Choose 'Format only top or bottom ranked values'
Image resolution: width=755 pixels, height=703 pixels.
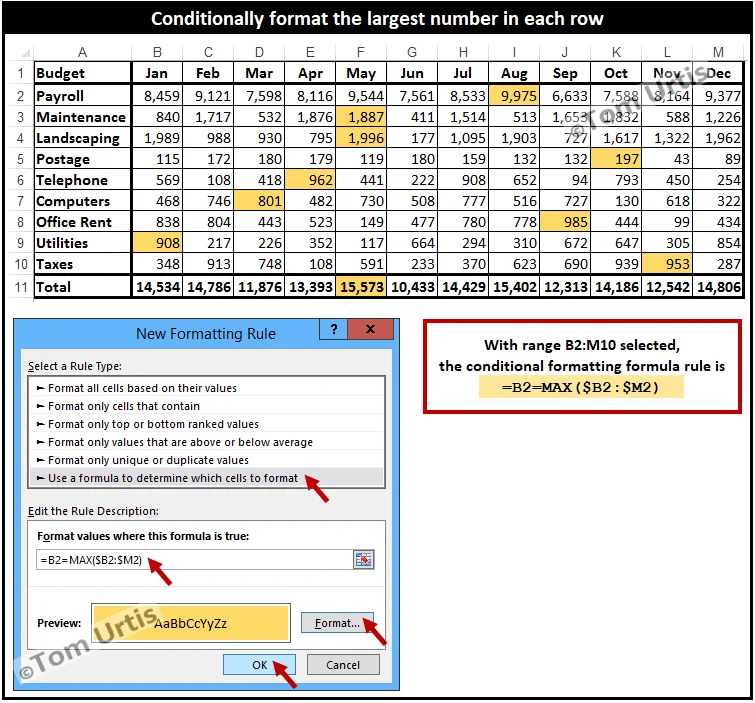[207, 424]
